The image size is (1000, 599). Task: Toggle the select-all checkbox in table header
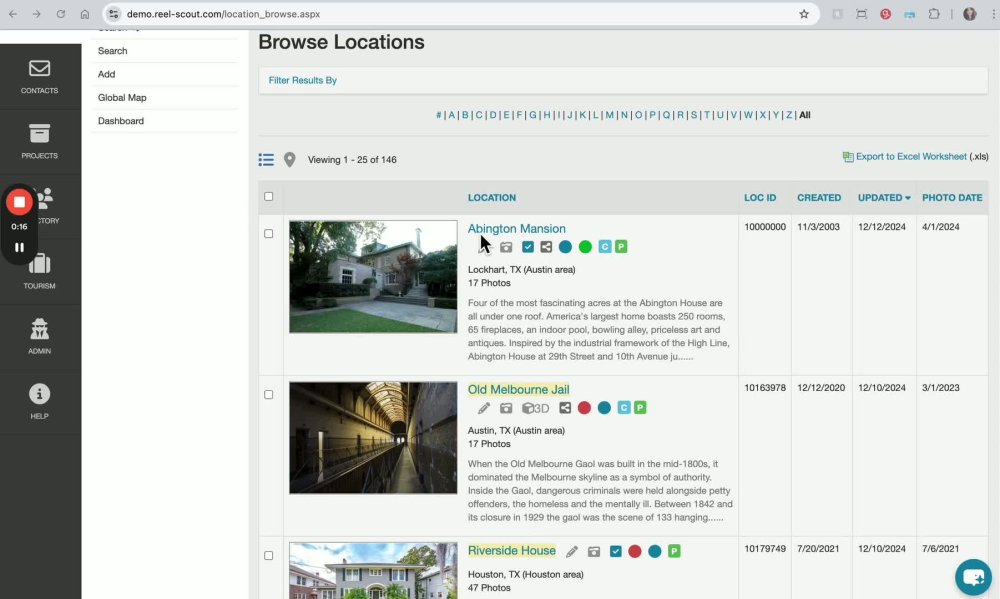tap(268, 196)
